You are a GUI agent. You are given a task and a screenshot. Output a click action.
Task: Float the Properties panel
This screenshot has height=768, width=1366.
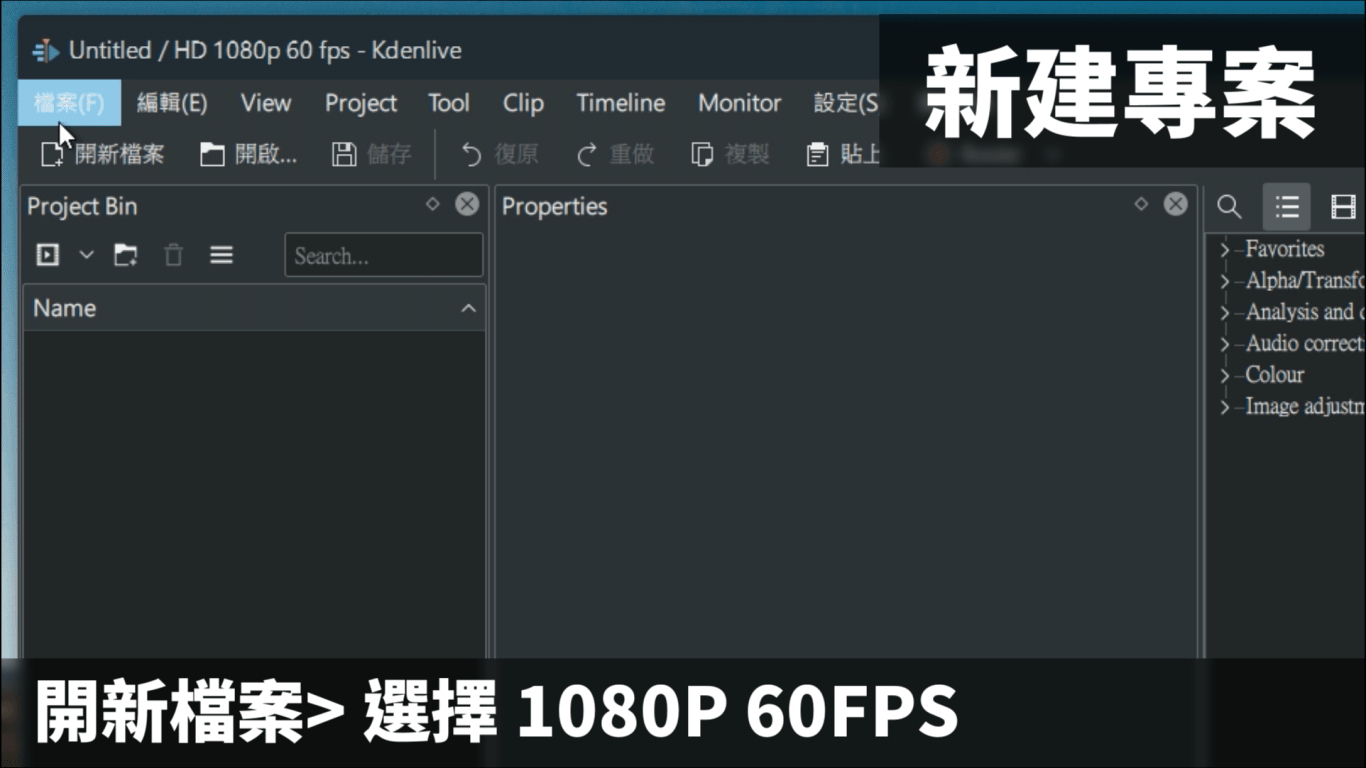click(1141, 204)
